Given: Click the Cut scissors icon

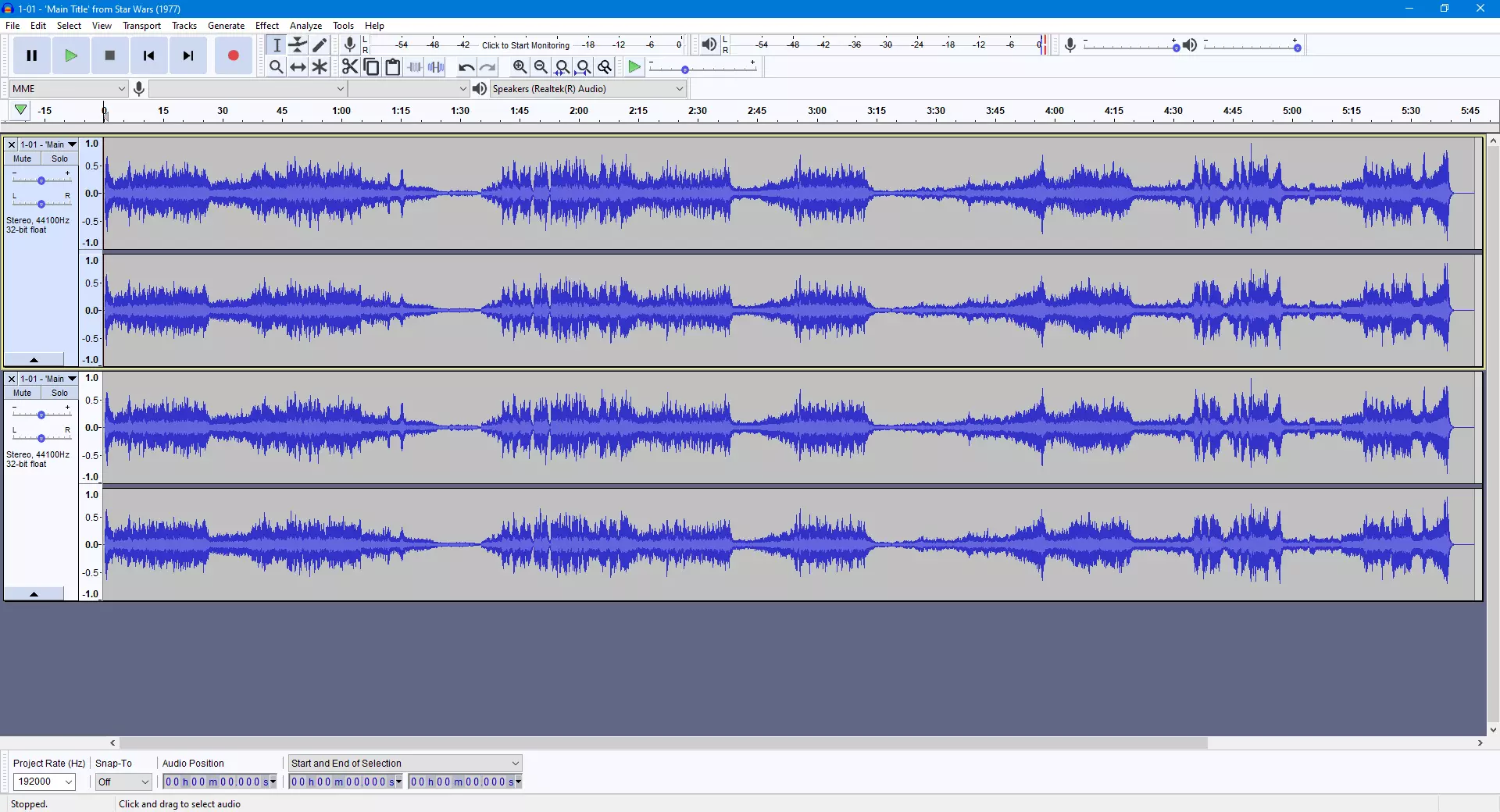Looking at the screenshot, I should [350, 67].
